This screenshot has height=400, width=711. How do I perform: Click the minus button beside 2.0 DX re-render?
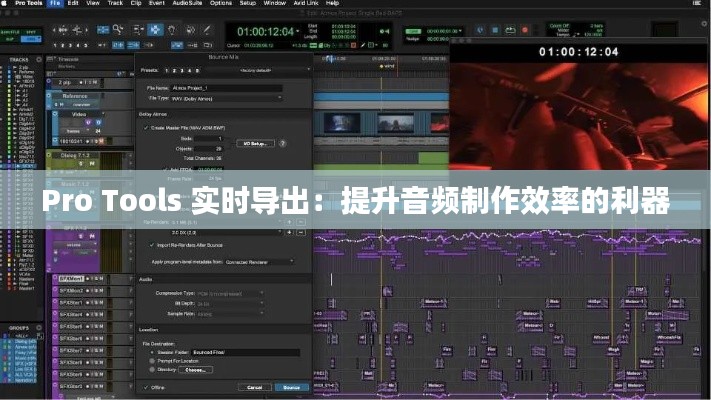point(301,232)
